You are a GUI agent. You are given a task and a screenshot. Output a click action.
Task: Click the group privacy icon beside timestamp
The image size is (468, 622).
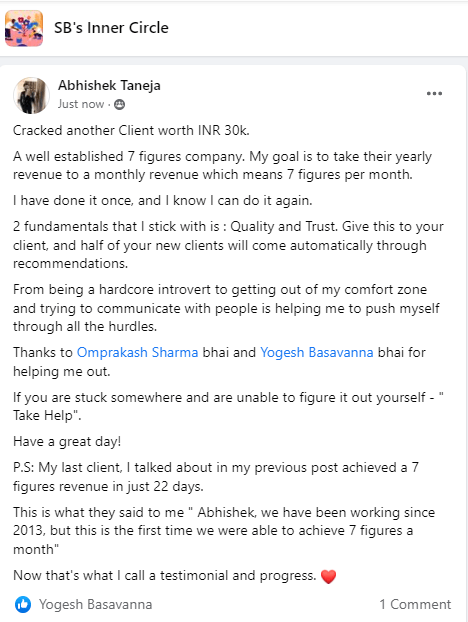119,104
